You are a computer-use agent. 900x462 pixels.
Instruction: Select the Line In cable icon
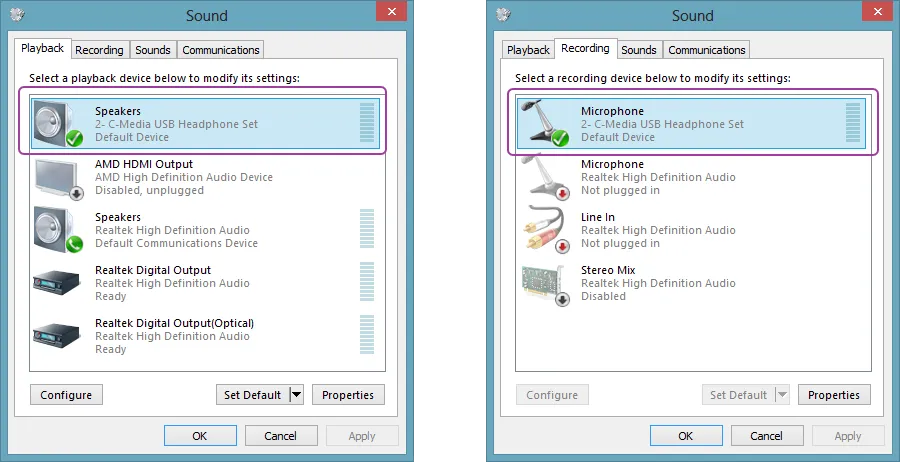coord(546,230)
